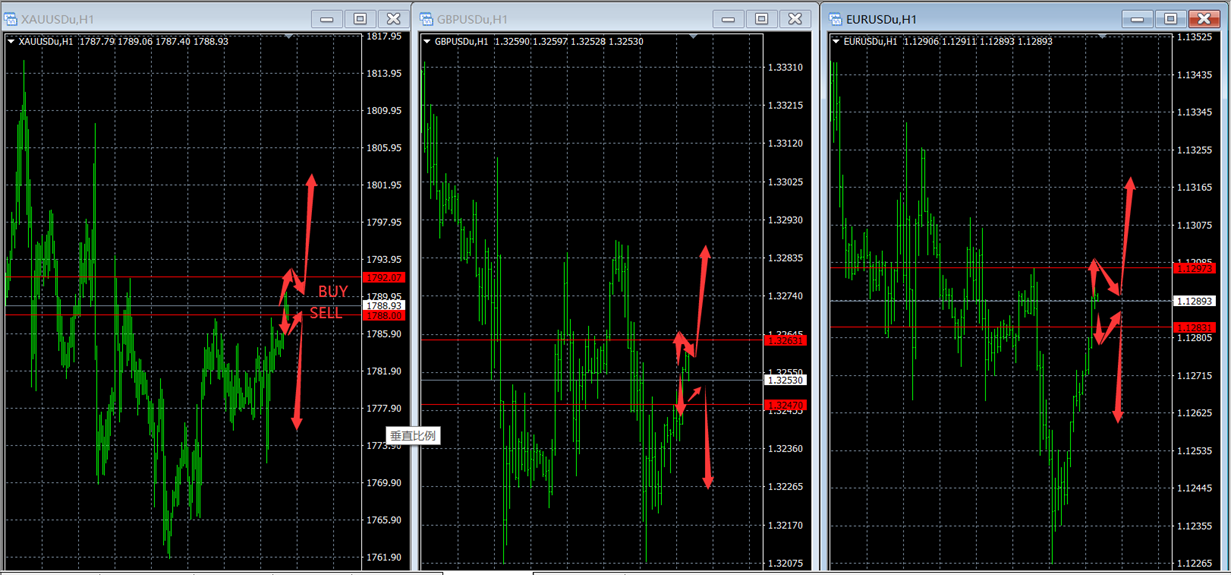Maximize the XAUUSDu,H1 chart window
Viewport: 1231px width, 575px height.
(x=360, y=19)
